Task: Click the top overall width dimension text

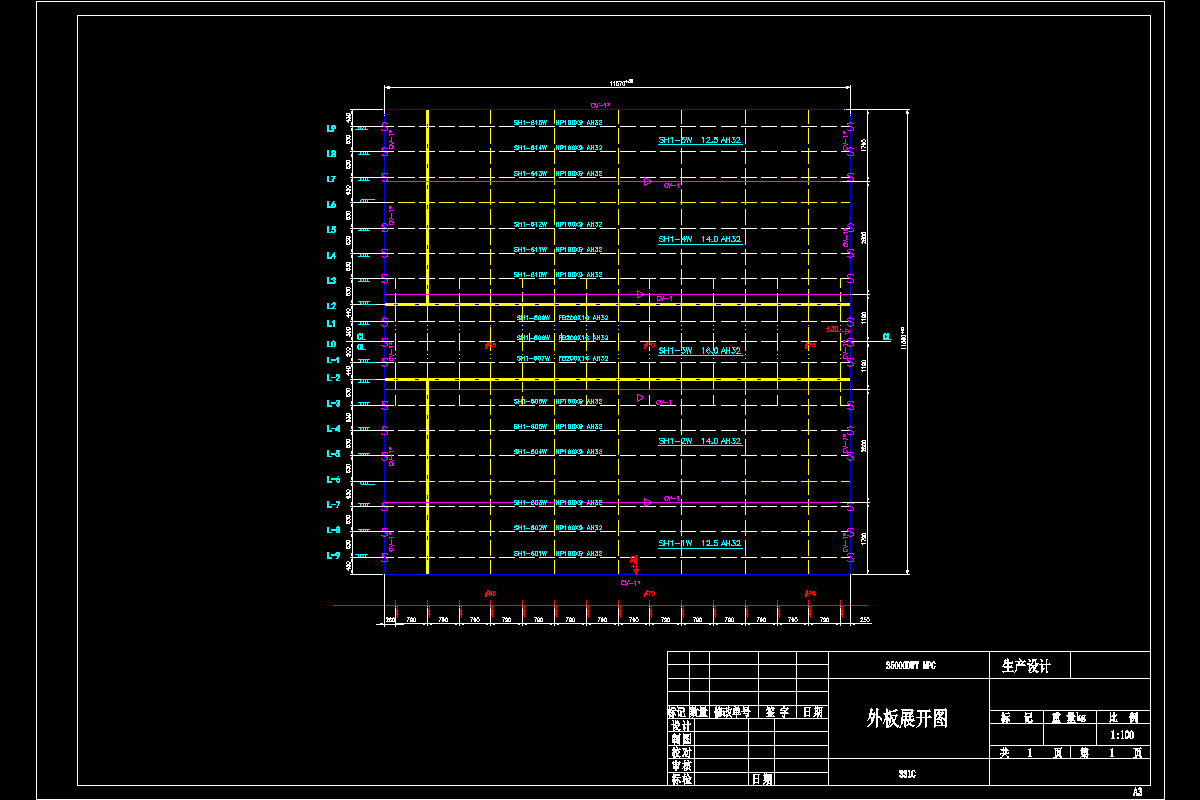Action: tap(622, 83)
